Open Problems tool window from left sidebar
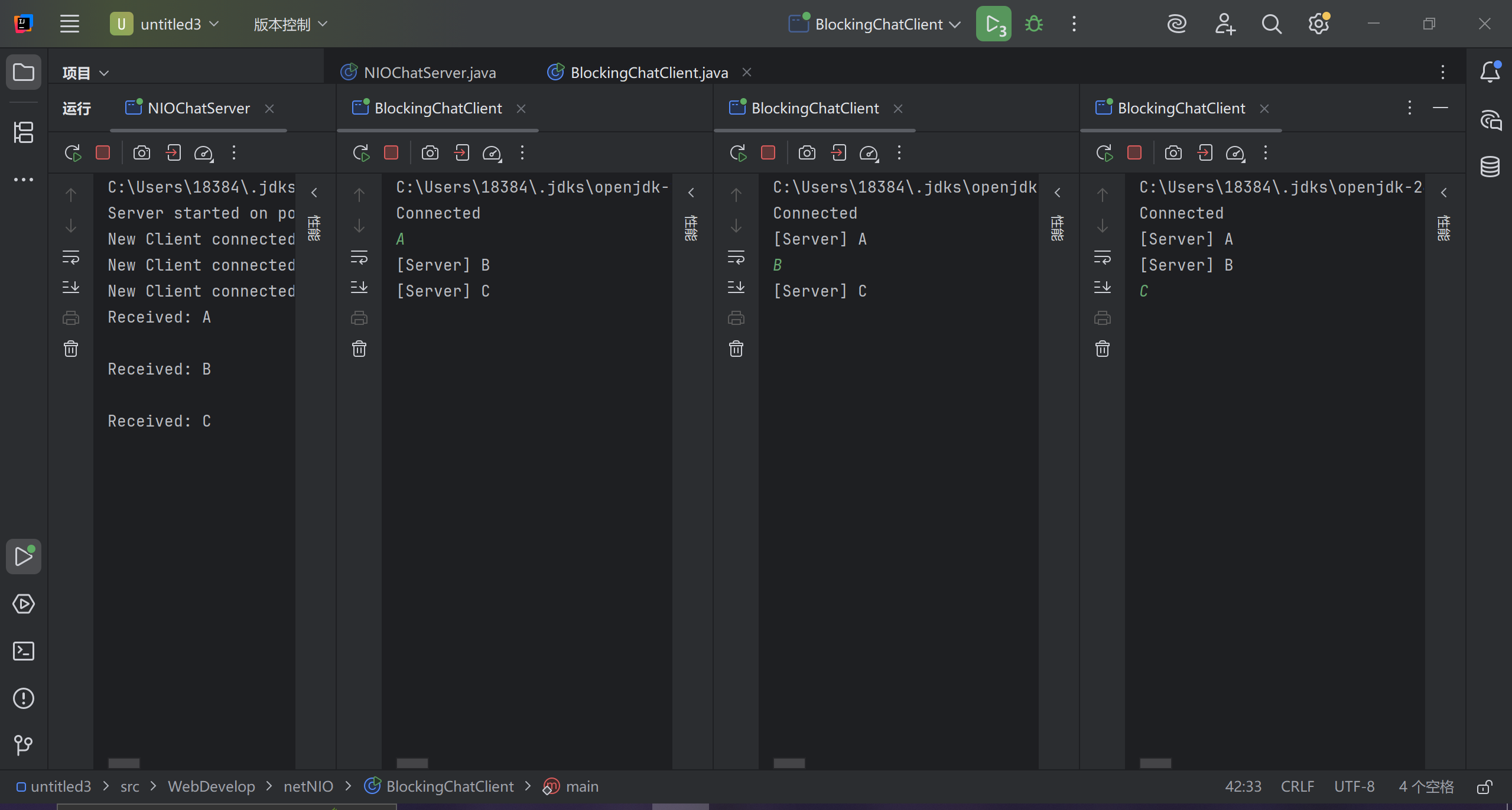Viewport: 1512px width, 810px height. pyautogui.click(x=24, y=698)
